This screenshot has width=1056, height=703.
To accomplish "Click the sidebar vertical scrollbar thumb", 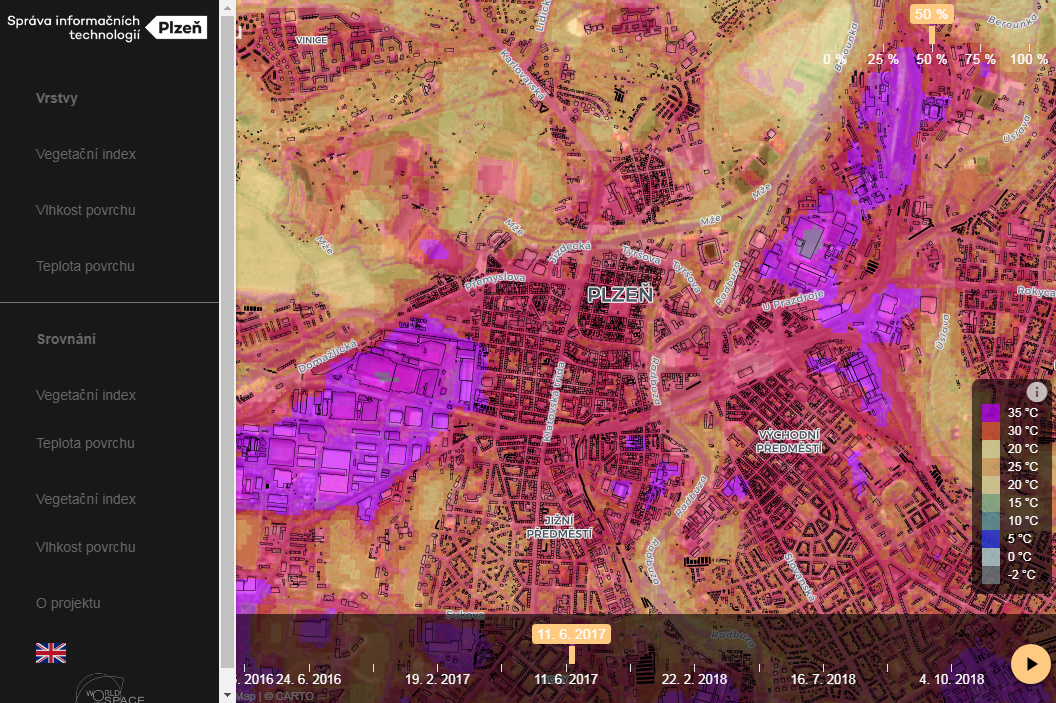I will tap(227, 340).
